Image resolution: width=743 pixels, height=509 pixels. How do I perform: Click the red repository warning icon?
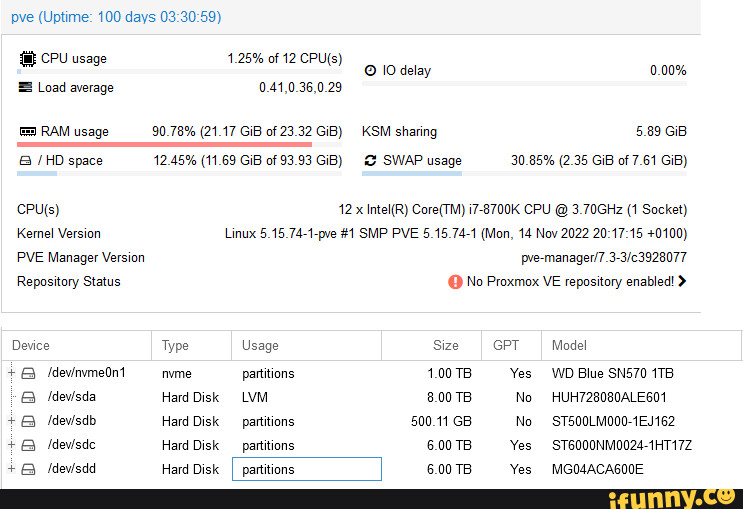tap(455, 282)
